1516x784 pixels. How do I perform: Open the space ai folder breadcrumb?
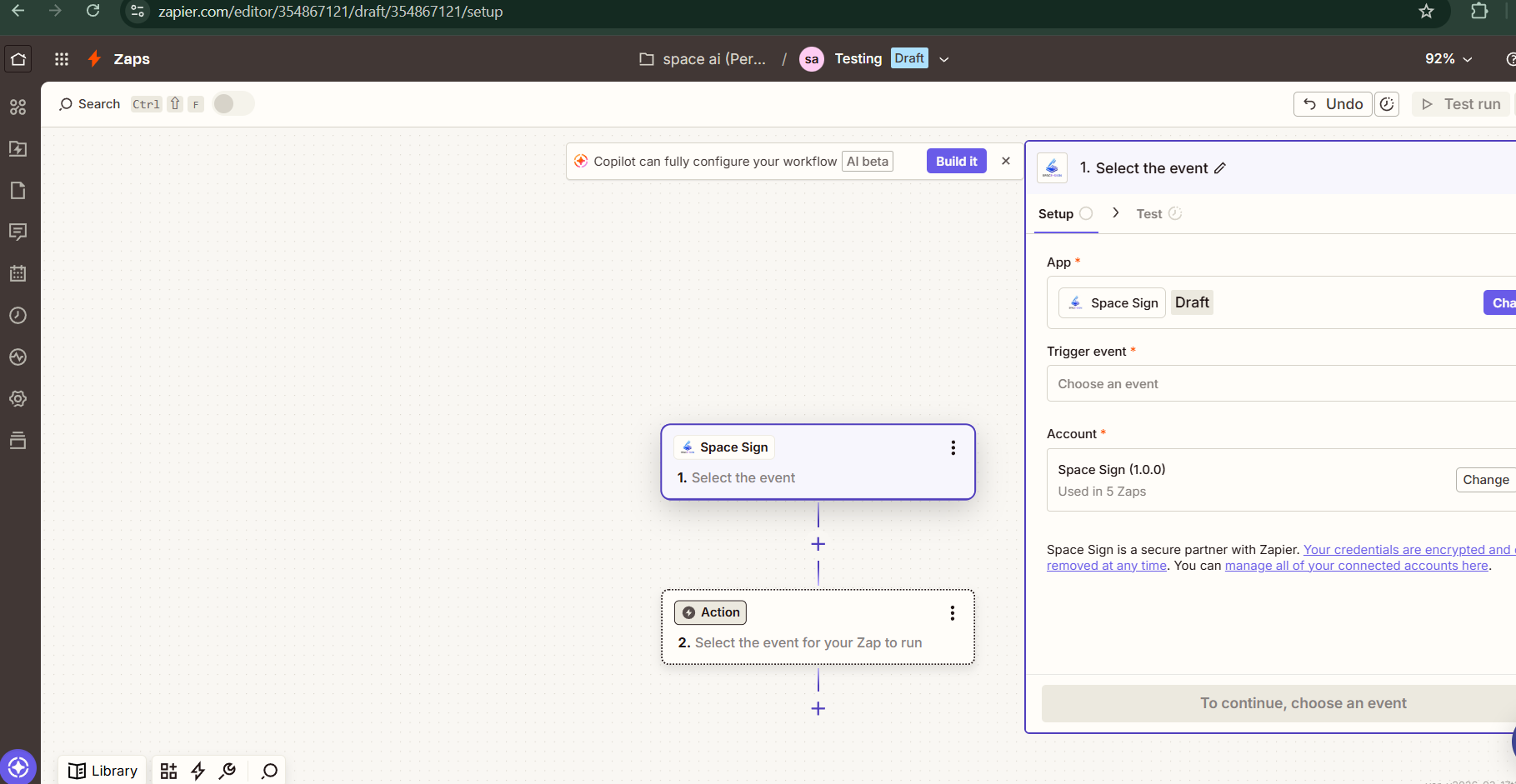pyautogui.click(x=703, y=59)
